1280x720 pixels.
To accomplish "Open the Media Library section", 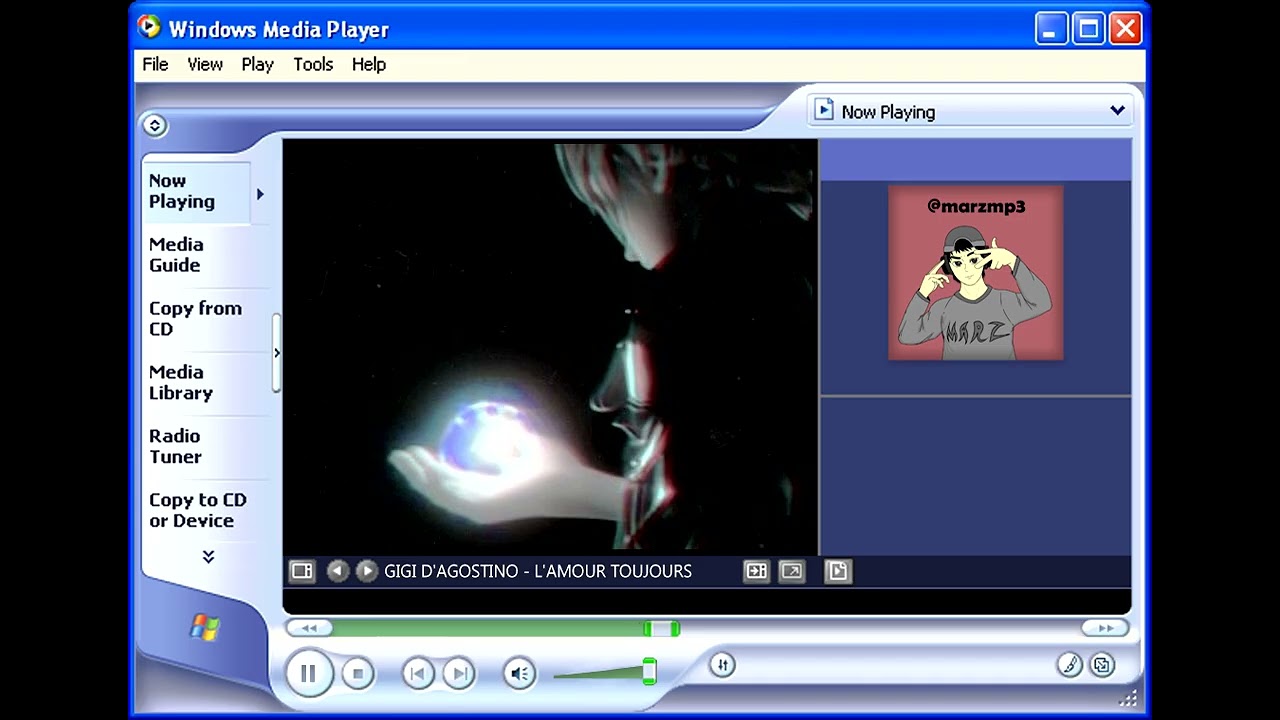I will [x=181, y=382].
